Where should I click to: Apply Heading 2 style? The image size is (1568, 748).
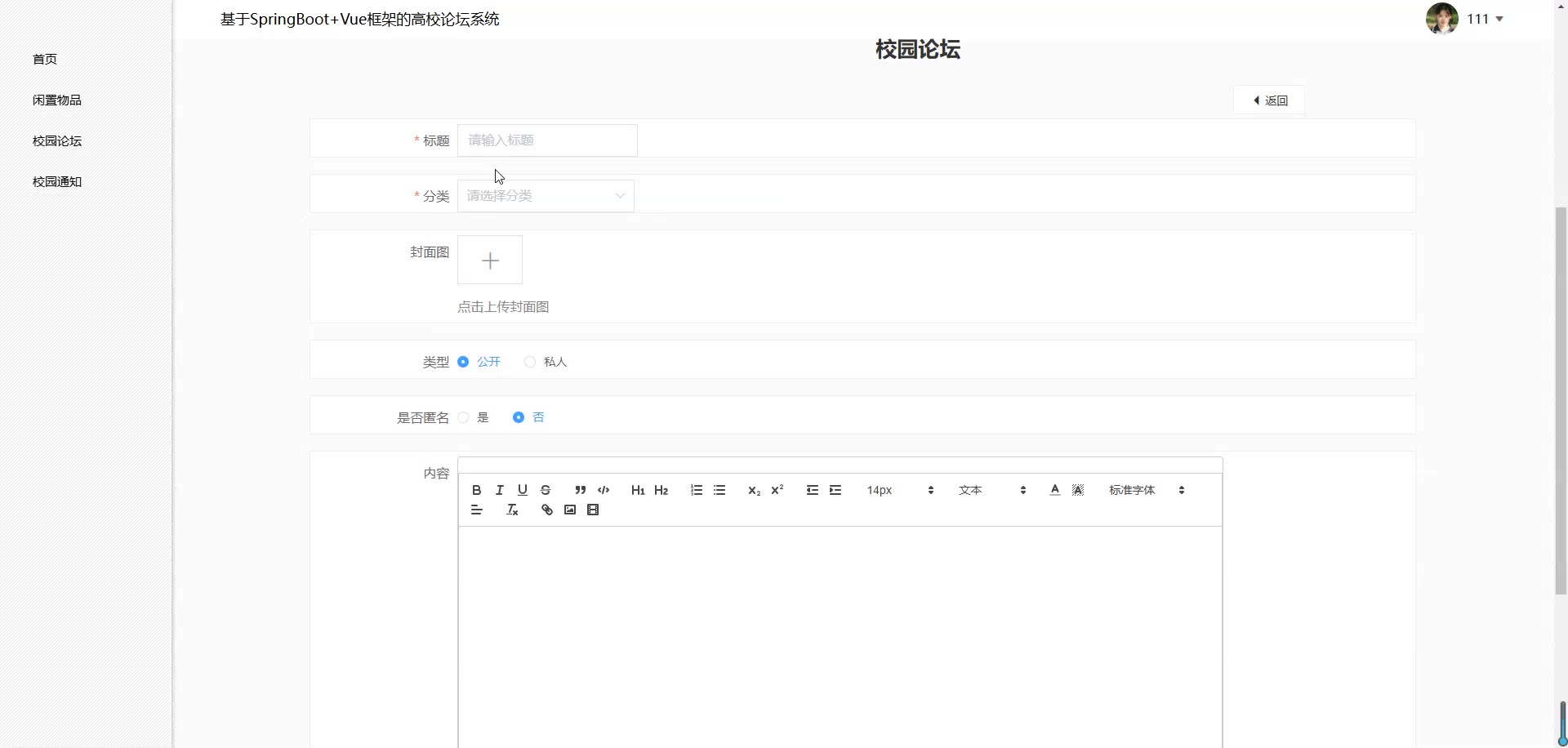(661, 490)
